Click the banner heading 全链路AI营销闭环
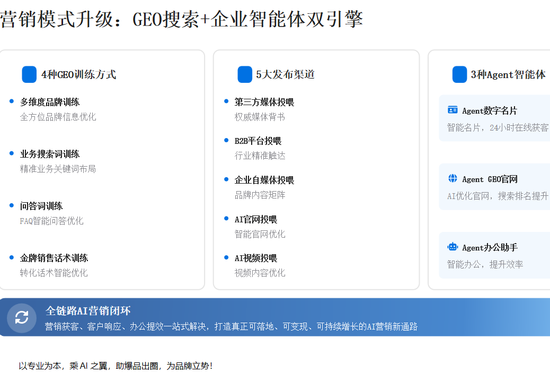The width and height of the screenshot is (550, 381). point(88,311)
